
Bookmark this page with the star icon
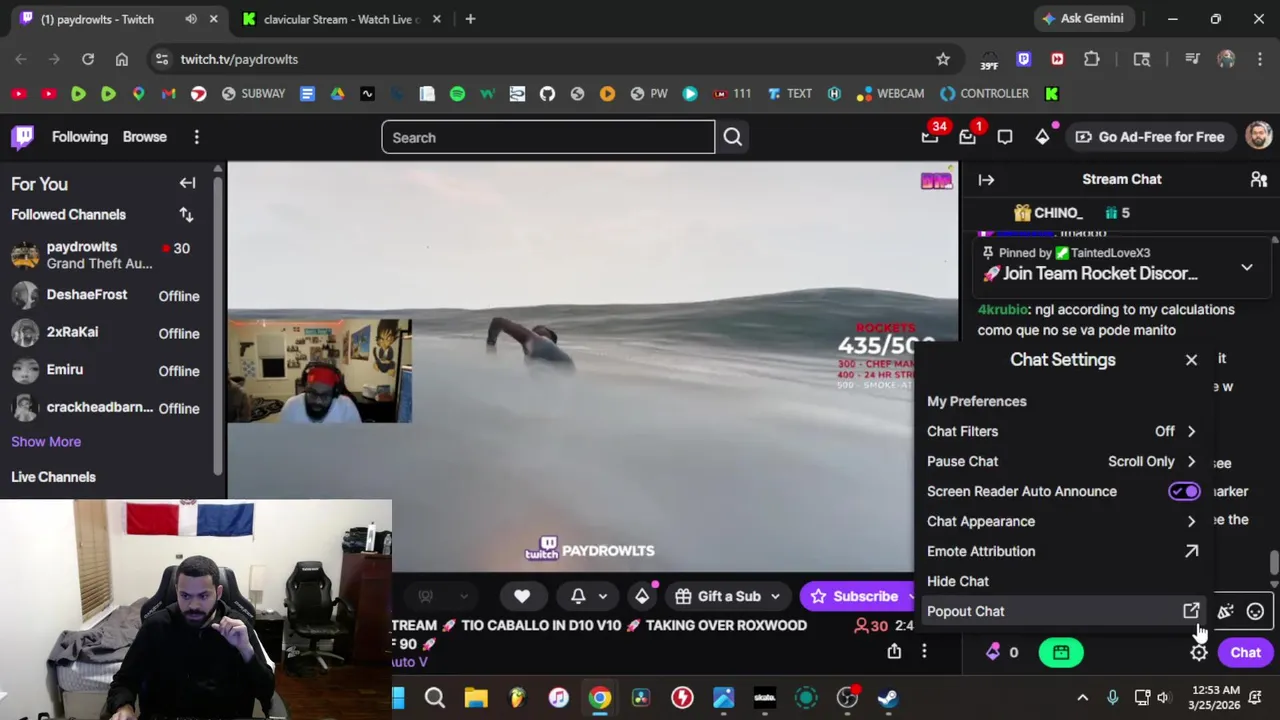[943, 59]
